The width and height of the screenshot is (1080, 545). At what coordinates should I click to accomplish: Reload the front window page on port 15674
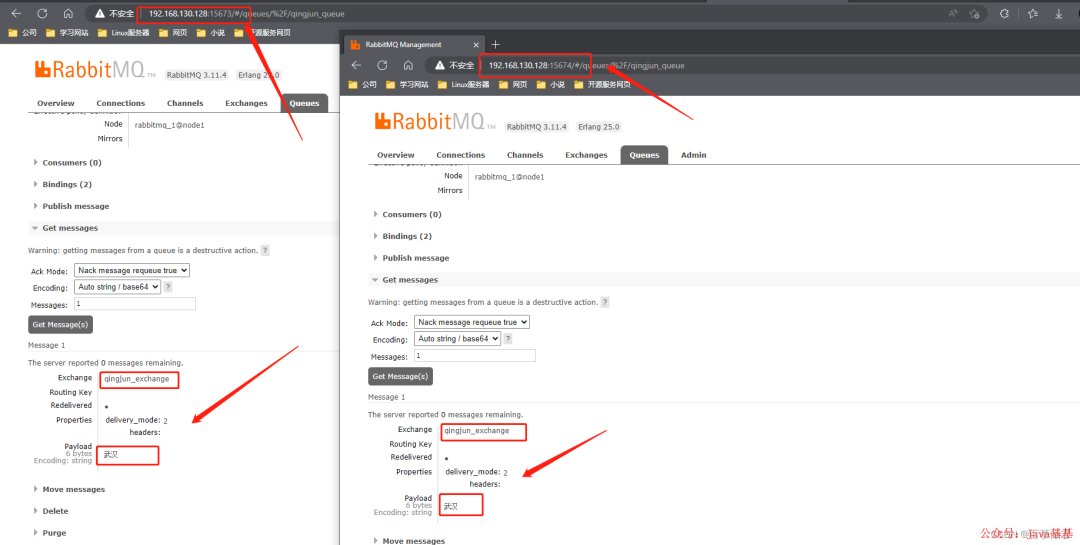(x=382, y=65)
